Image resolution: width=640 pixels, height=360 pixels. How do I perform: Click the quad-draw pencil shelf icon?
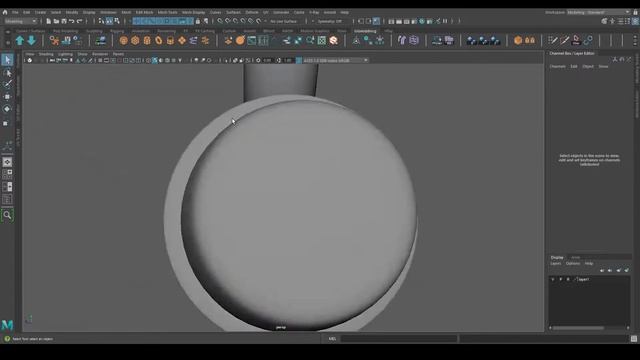(x=553, y=40)
